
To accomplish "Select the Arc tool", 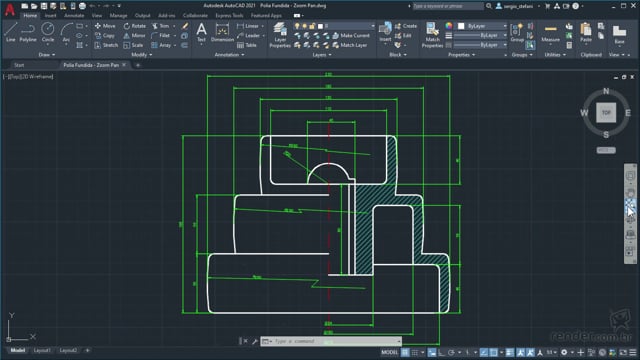I will [66, 33].
